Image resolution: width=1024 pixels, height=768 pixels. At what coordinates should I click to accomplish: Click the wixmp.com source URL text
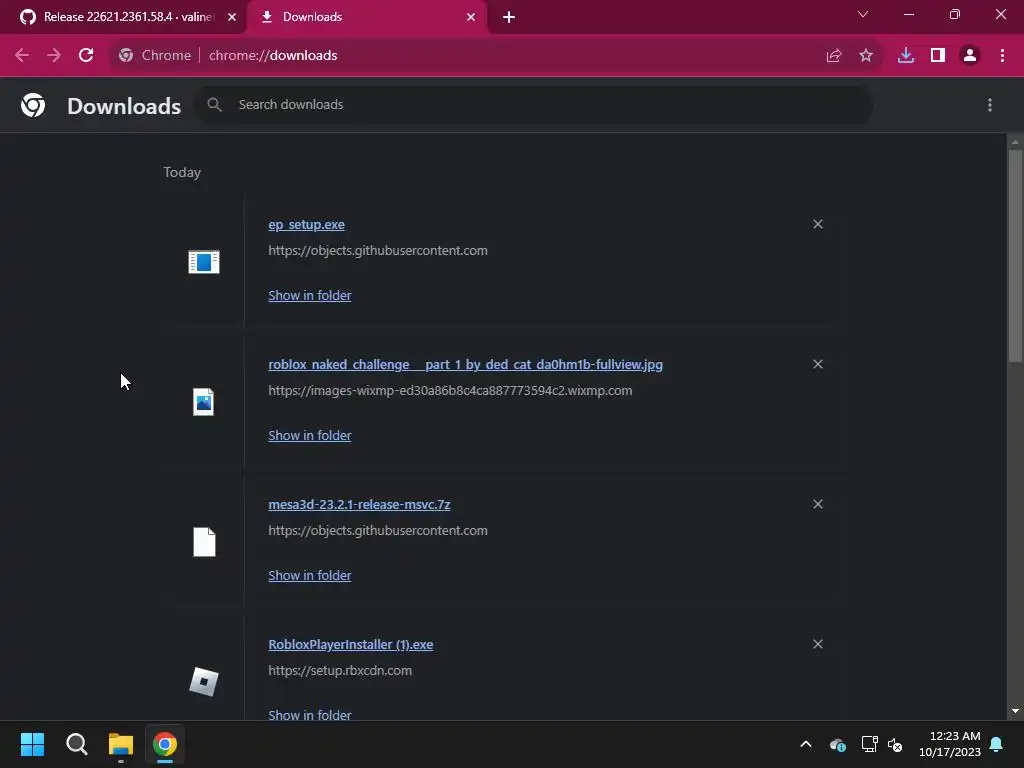pos(450,391)
